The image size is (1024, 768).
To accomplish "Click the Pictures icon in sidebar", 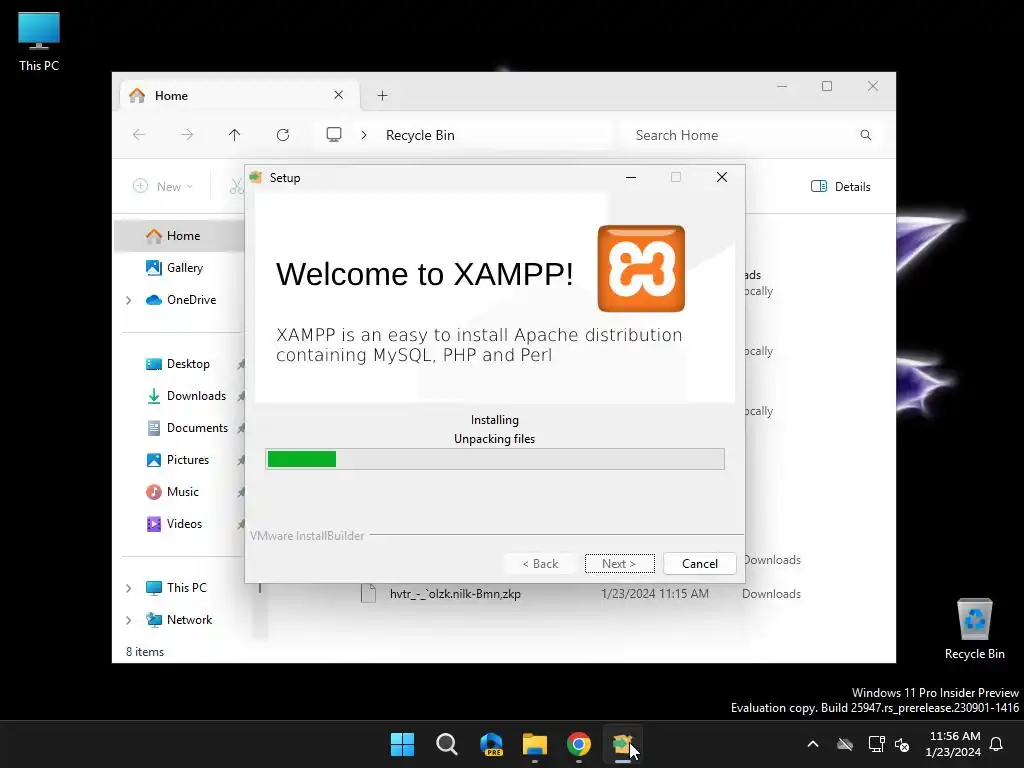I will coord(153,460).
